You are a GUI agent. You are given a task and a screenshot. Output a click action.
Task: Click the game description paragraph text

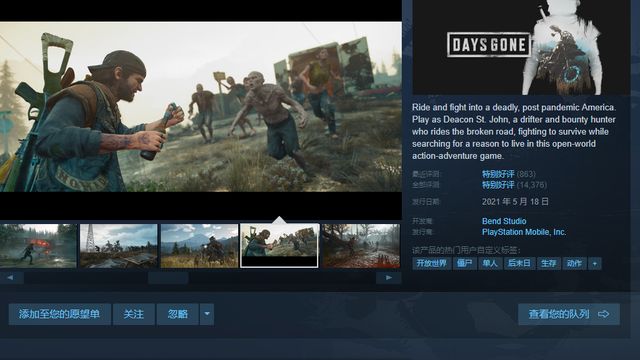(x=514, y=131)
